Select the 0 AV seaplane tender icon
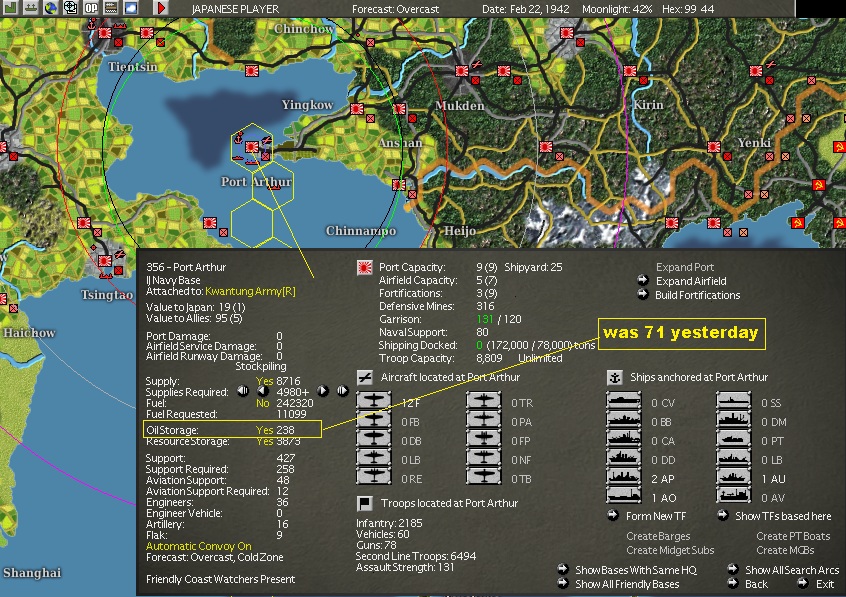 (x=734, y=496)
